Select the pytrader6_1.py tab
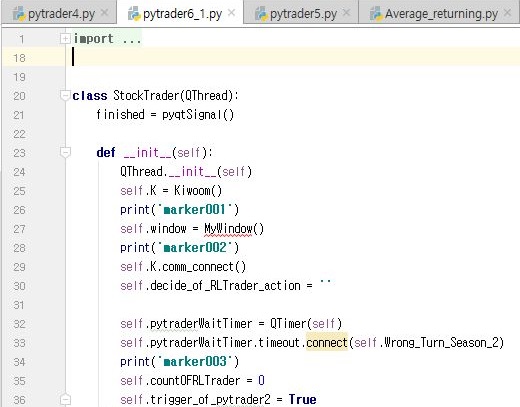520x407 pixels. click(x=180, y=14)
